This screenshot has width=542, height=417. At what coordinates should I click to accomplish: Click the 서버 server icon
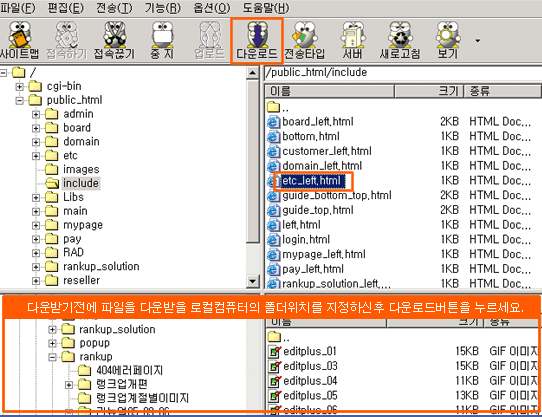pos(352,40)
